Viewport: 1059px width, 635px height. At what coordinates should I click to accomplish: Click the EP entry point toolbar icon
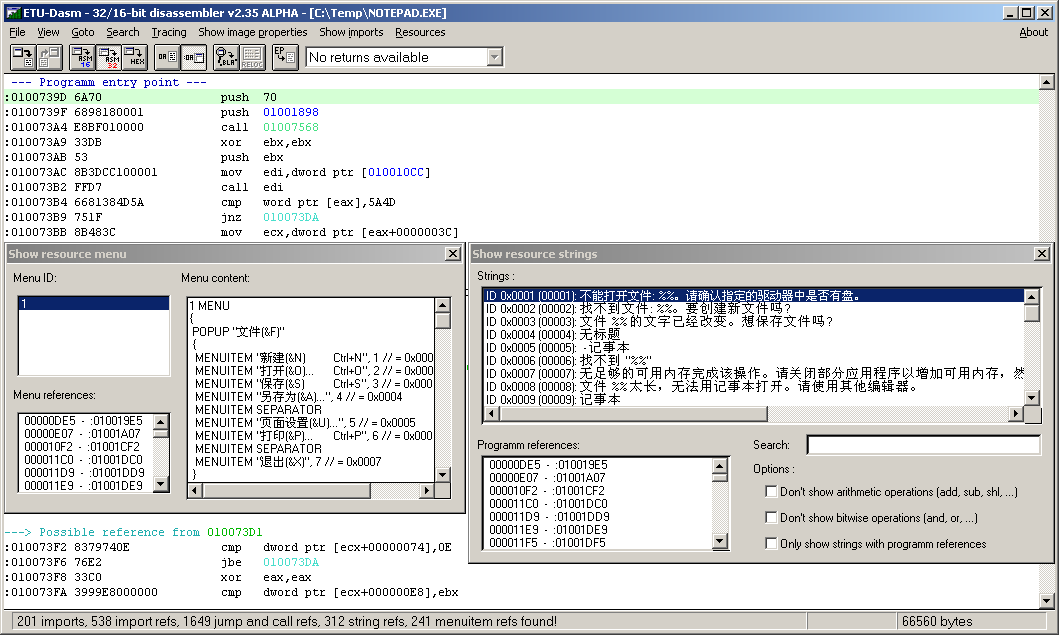[x=284, y=57]
